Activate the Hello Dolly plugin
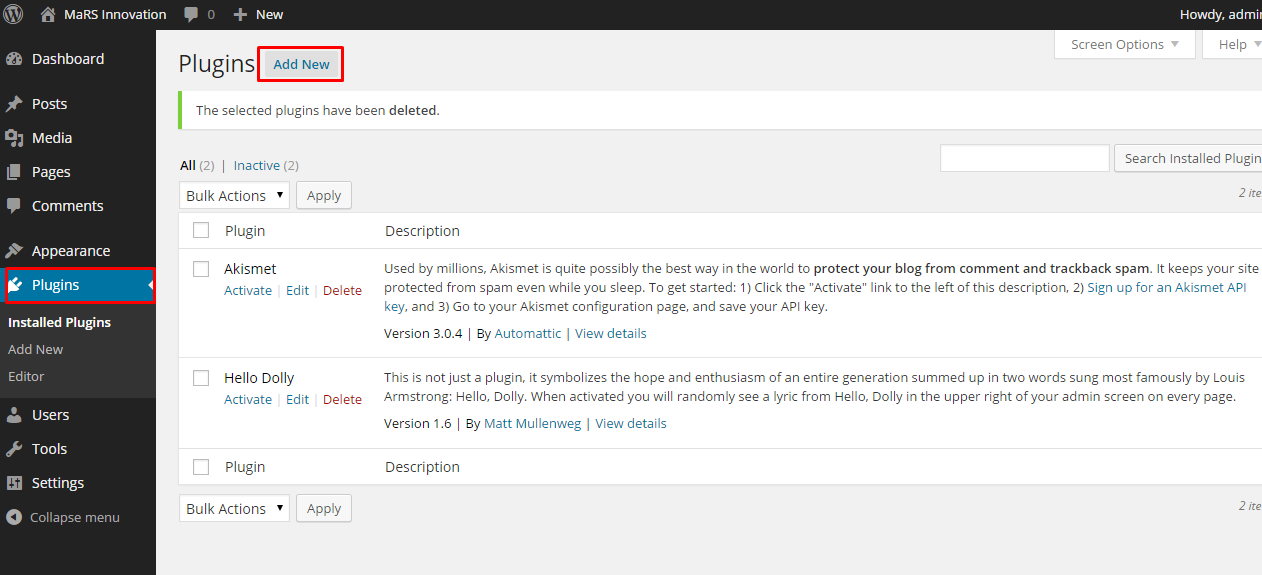This screenshot has height=575, width=1262. coord(248,399)
